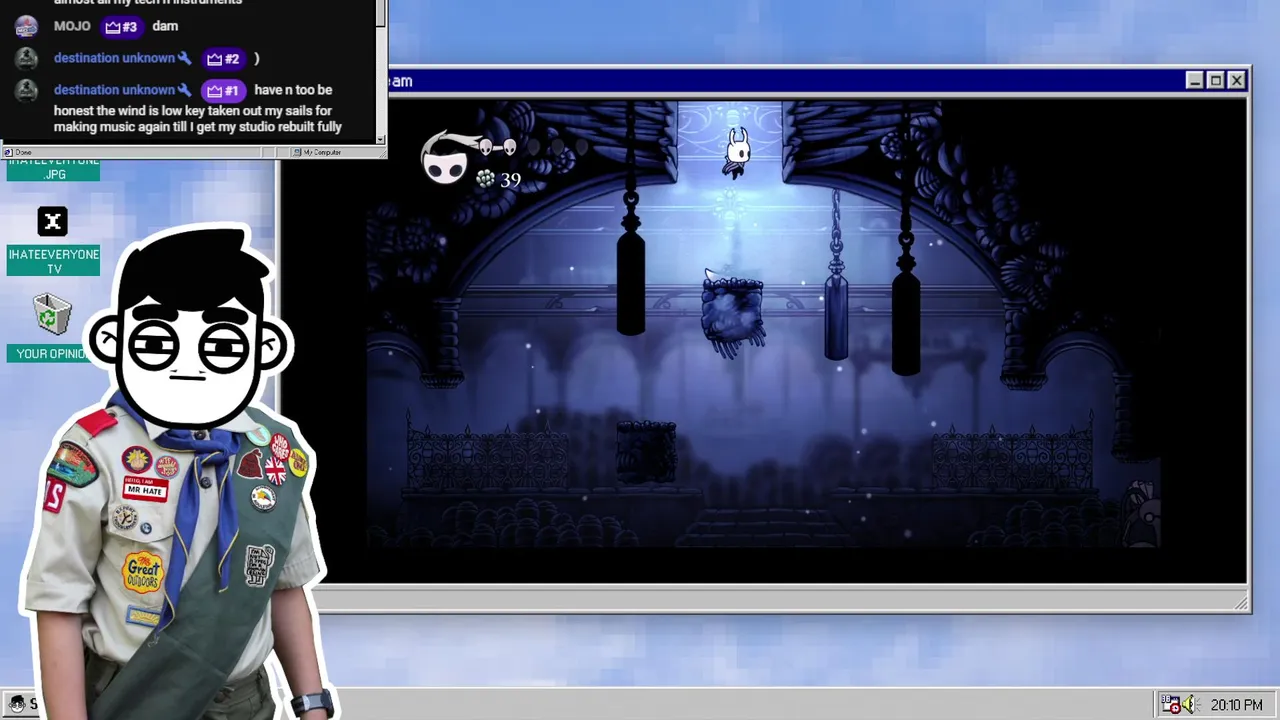Click the 'dam' chat message from MOJO
Screen dimensions: 1280x720
click(165, 26)
